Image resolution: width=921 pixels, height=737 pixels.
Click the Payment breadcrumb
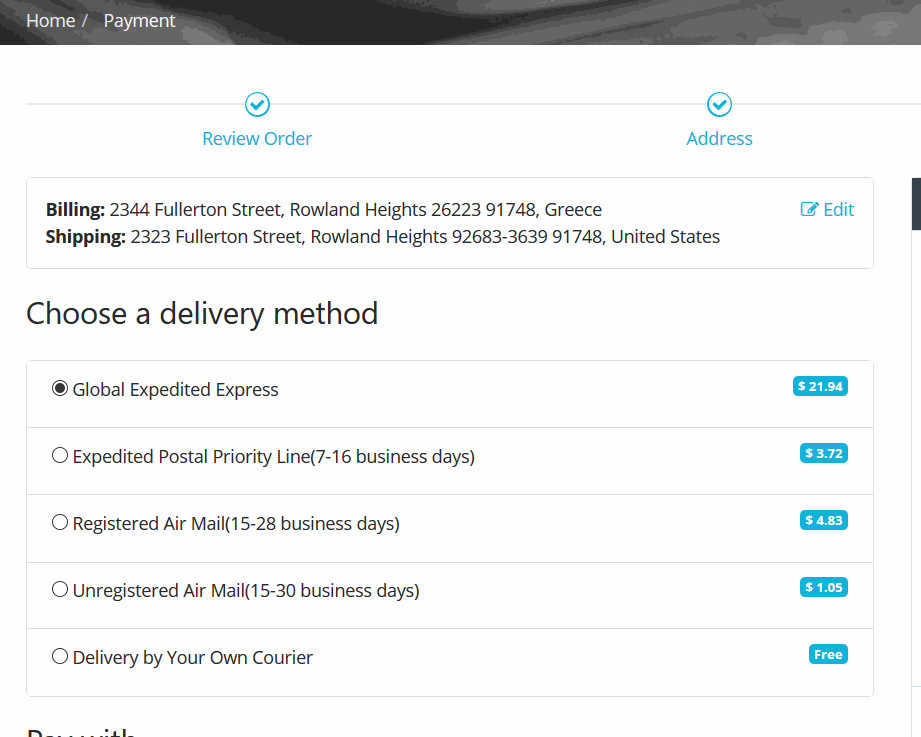139,21
